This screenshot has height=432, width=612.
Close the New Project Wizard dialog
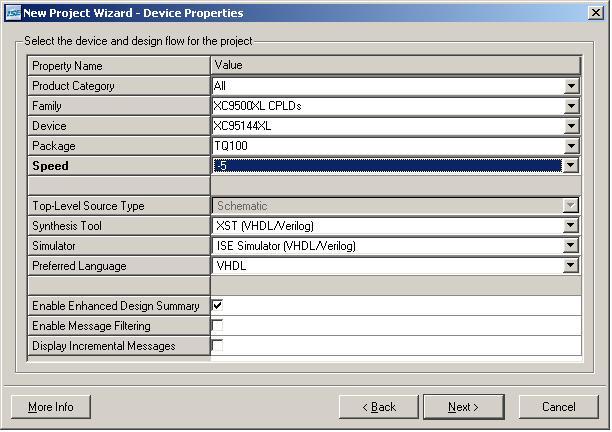596,13
